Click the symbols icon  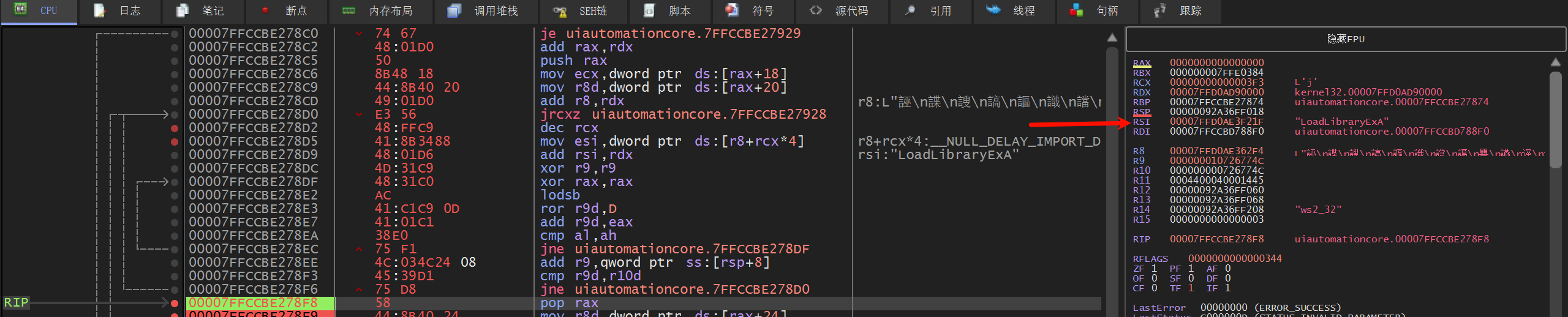coord(732,9)
